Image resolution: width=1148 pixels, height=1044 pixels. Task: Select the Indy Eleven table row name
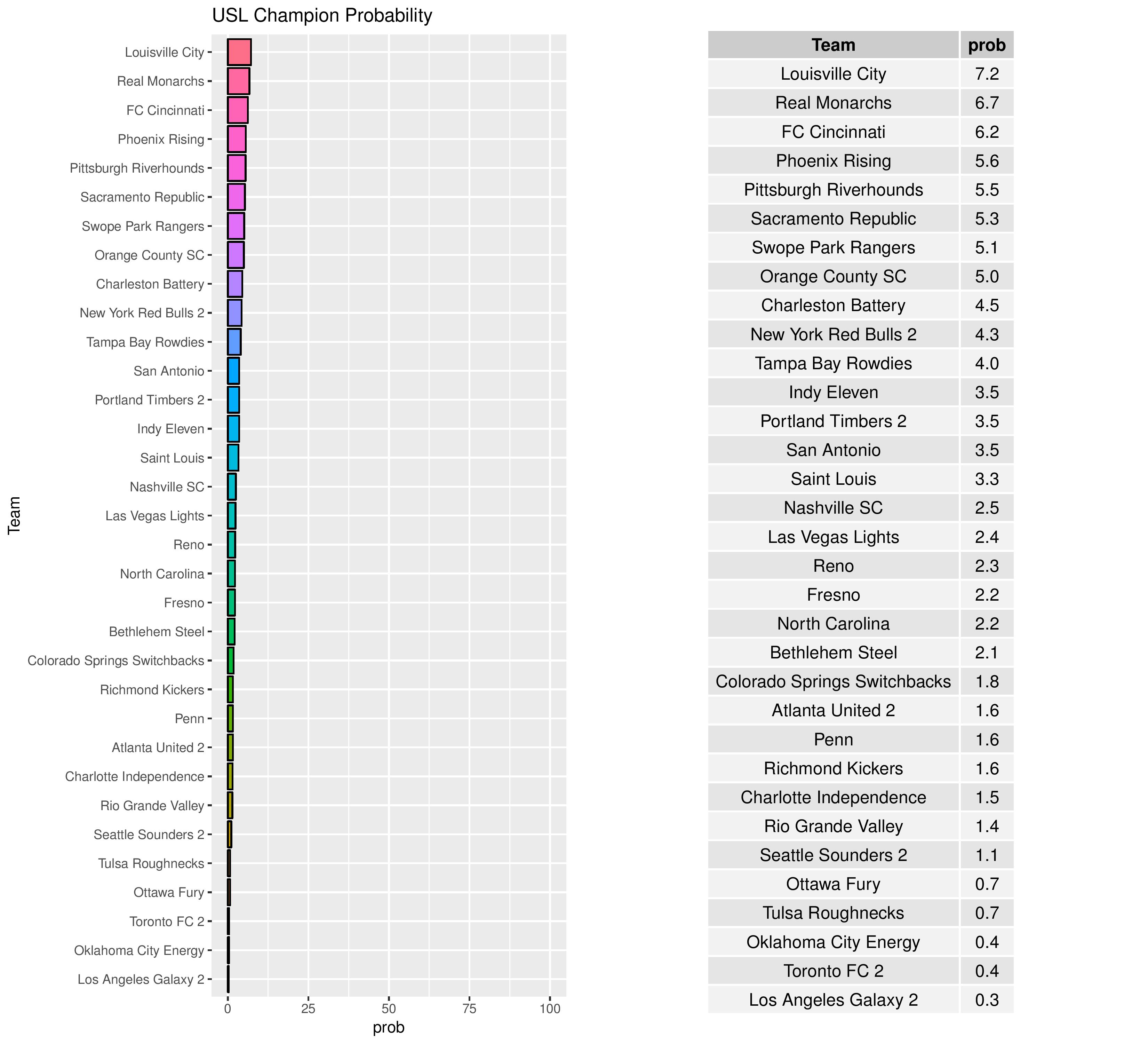(833, 393)
